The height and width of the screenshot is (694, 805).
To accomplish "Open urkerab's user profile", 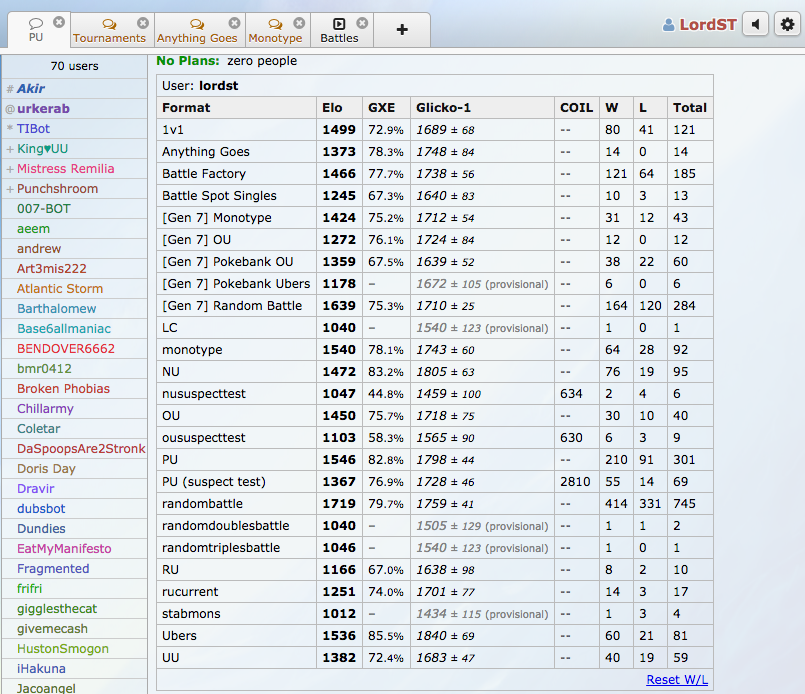I will click(44, 109).
